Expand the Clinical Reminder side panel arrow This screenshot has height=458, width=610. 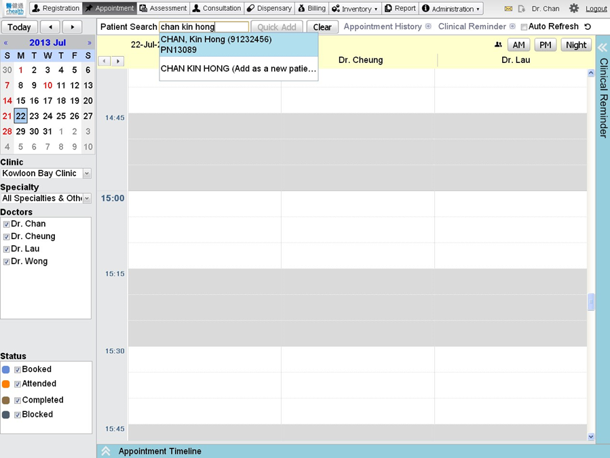(x=602, y=47)
